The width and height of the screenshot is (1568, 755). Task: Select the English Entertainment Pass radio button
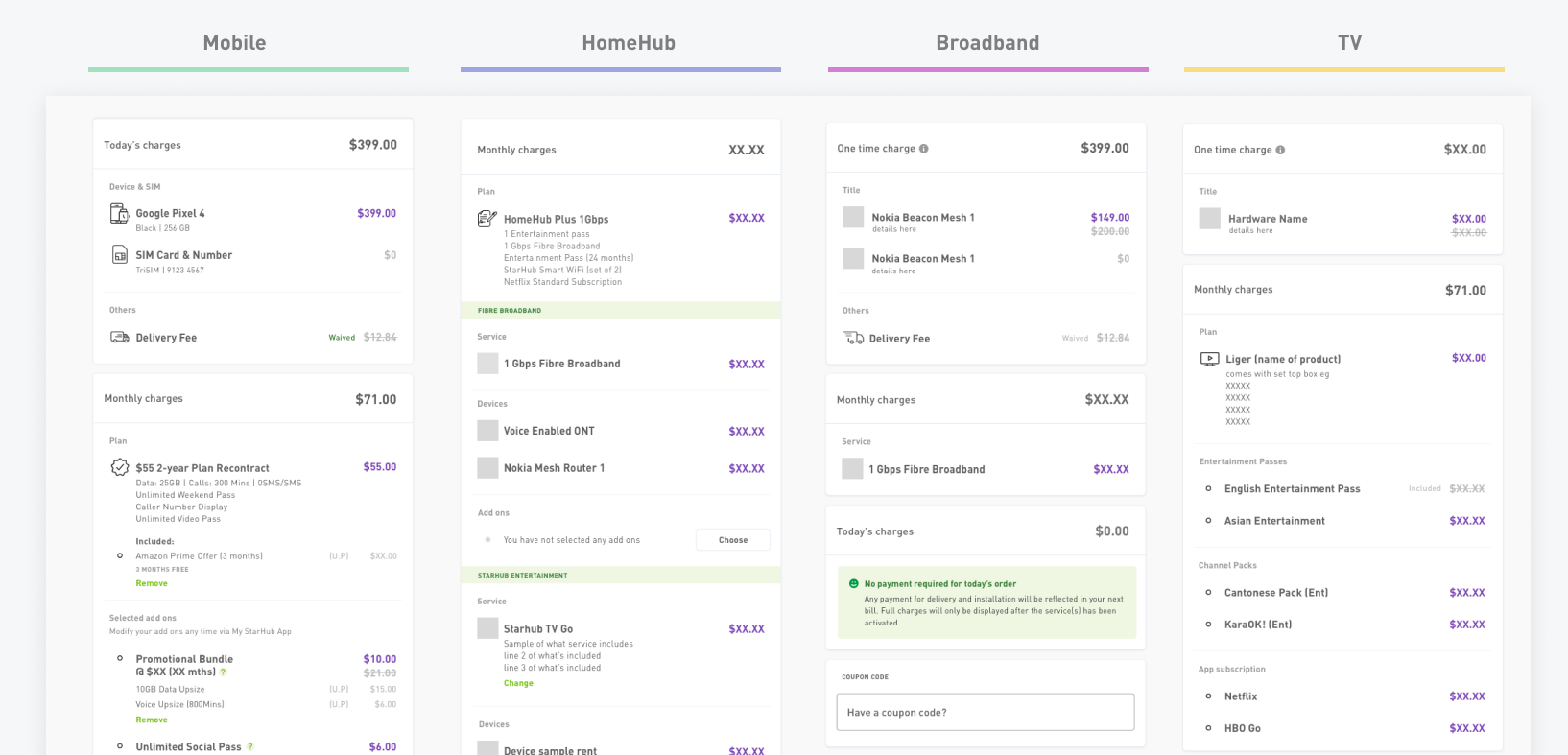coord(1208,488)
